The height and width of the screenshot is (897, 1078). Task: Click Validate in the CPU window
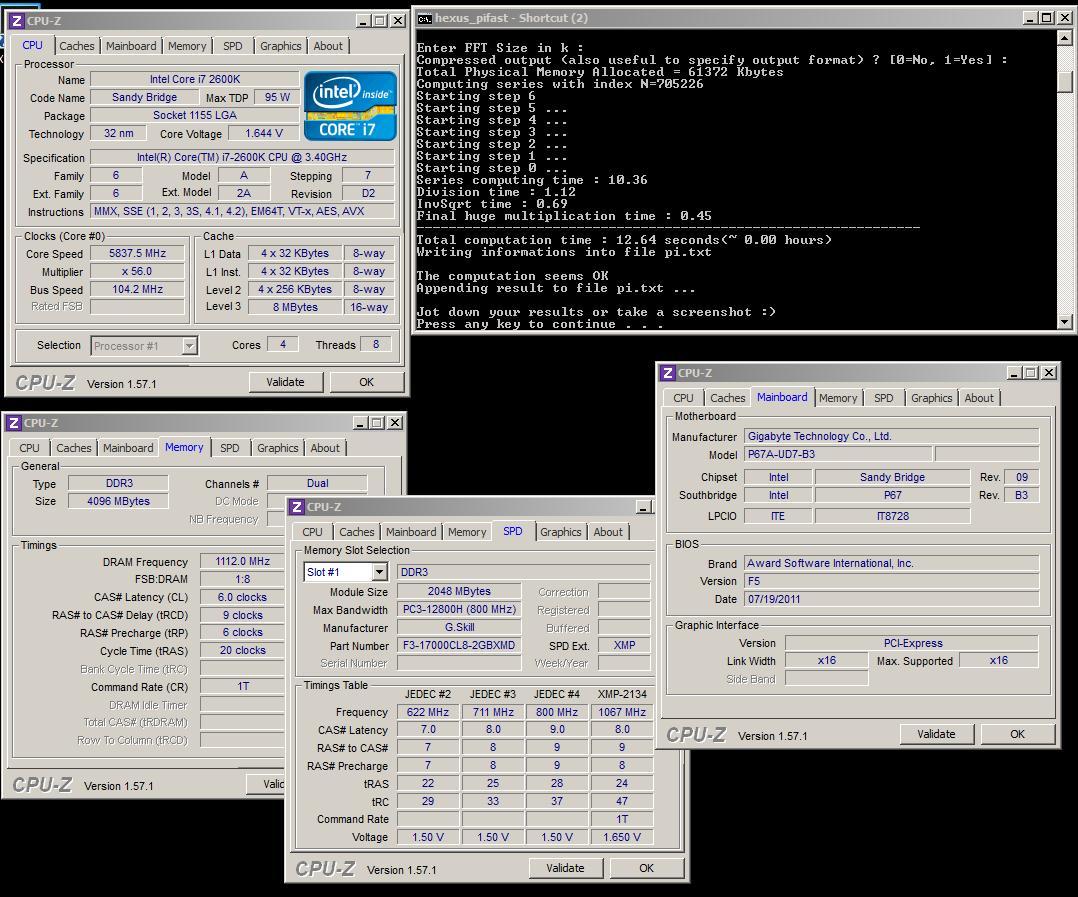[x=285, y=382]
